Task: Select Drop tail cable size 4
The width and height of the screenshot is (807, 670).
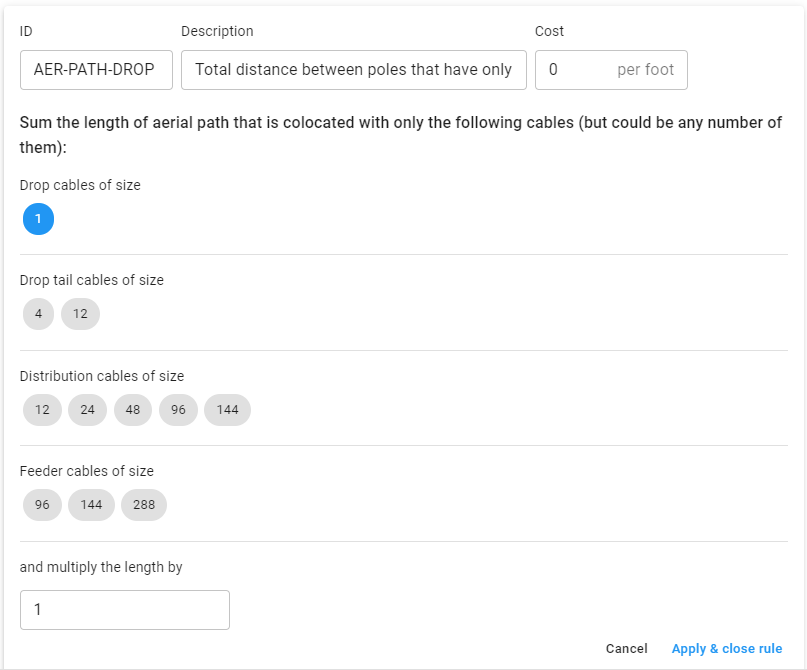Action: tap(38, 314)
